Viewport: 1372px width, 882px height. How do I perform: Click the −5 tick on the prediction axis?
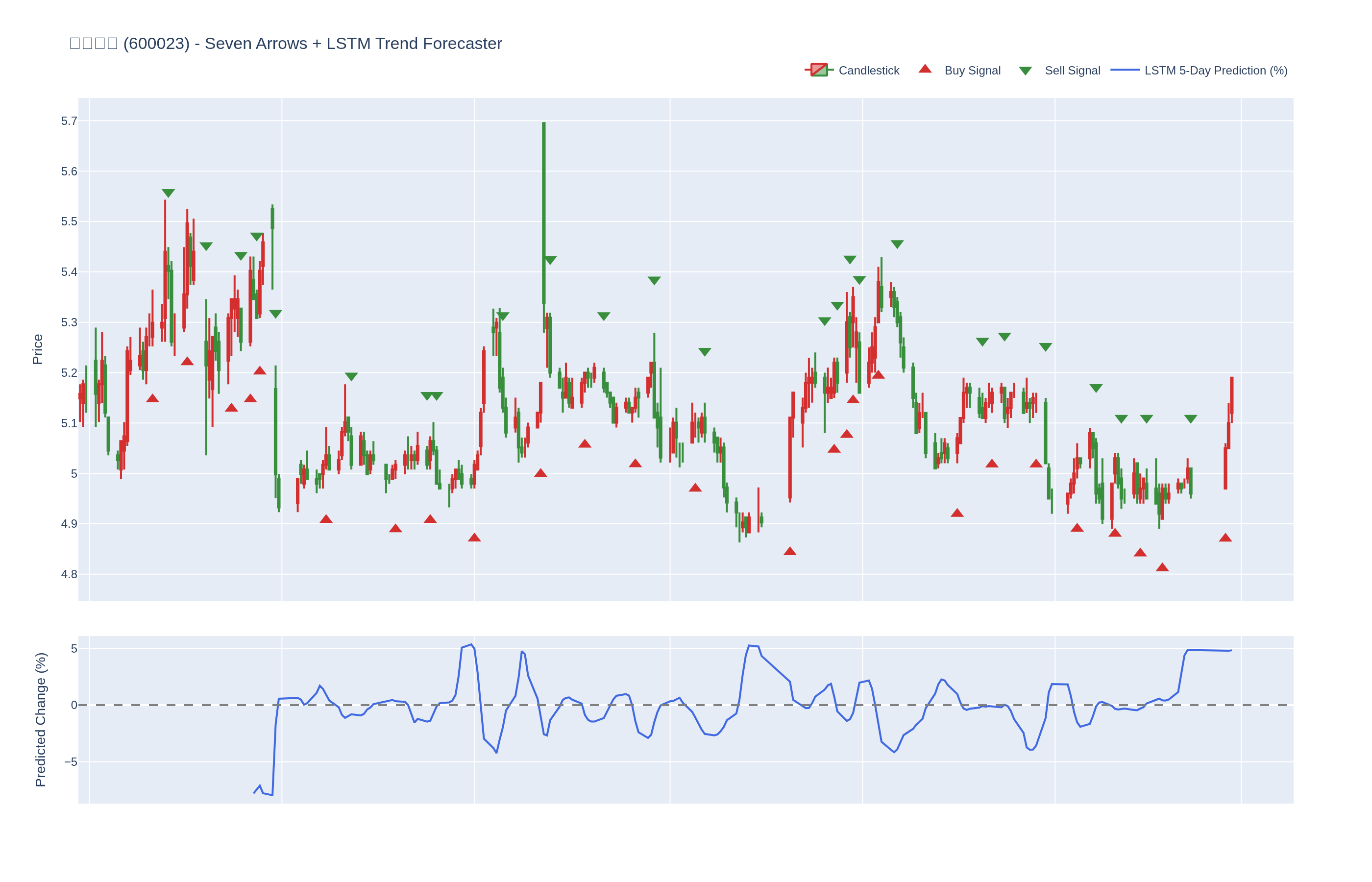[71, 762]
